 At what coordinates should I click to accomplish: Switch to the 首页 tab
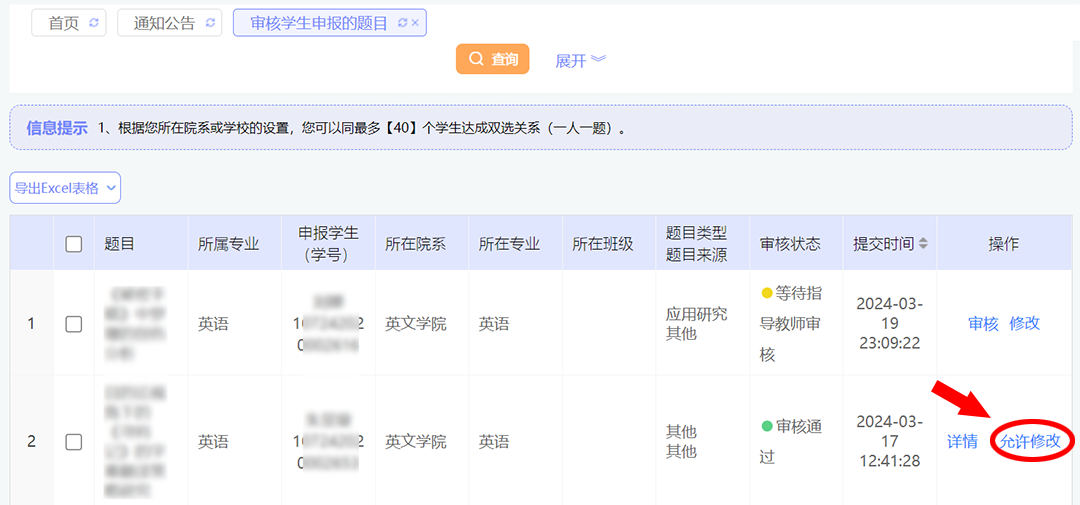(63, 23)
